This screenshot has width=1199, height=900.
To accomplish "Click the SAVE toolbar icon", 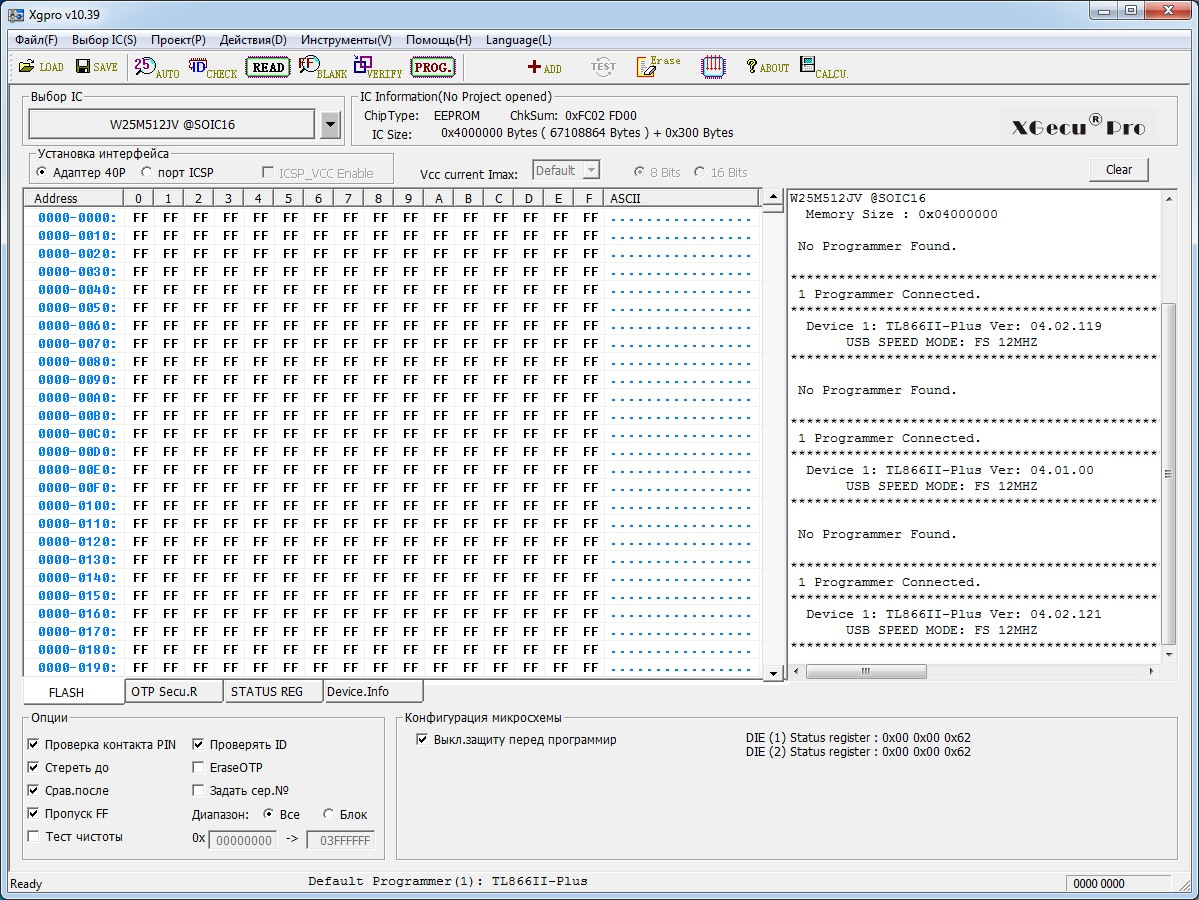I will (96, 67).
